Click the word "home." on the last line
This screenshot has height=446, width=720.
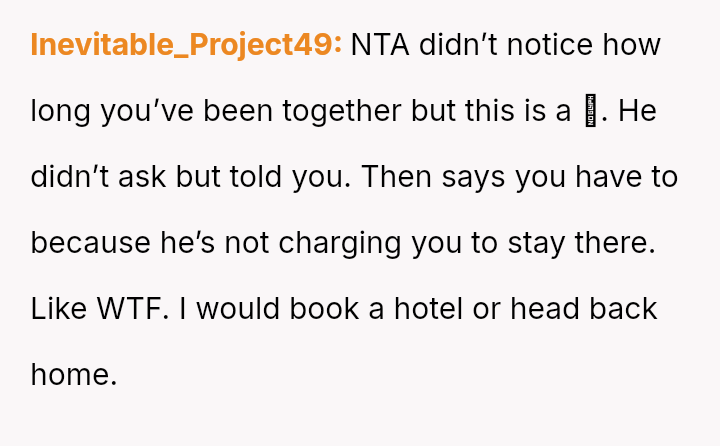(x=74, y=374)
